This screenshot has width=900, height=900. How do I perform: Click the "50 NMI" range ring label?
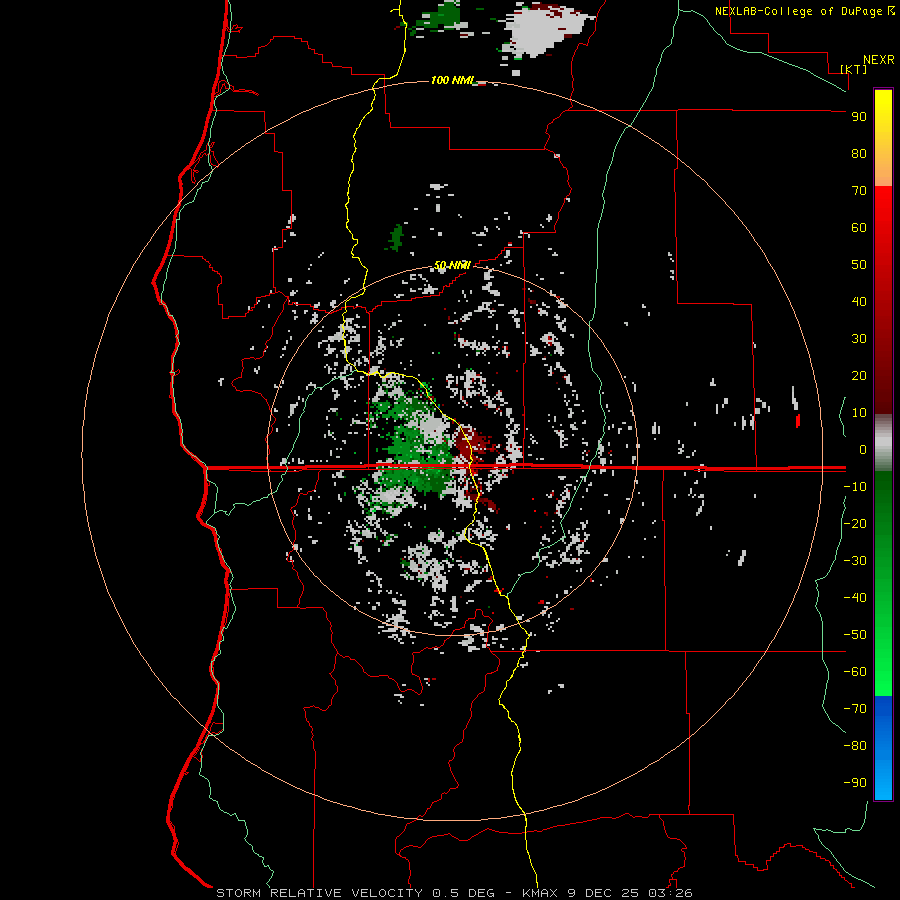coord(452,265)
